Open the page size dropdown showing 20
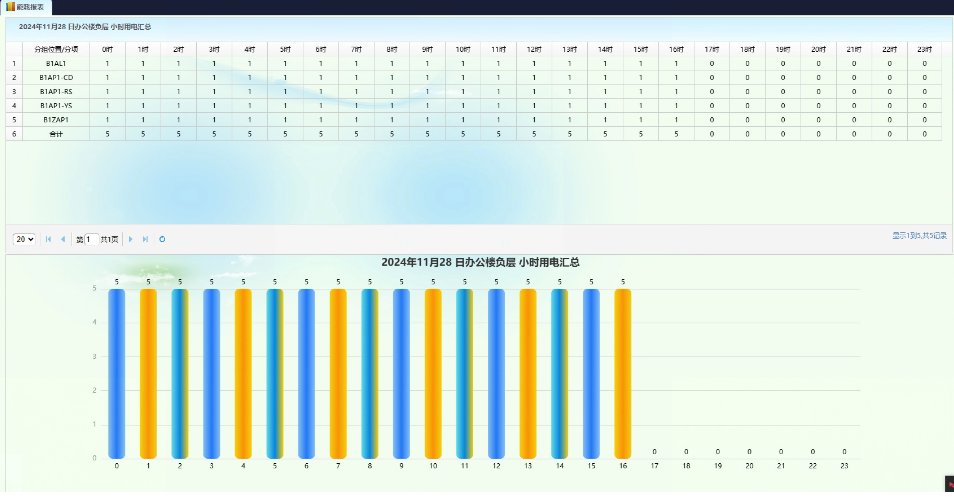954x500 pixels. (24, 239)
